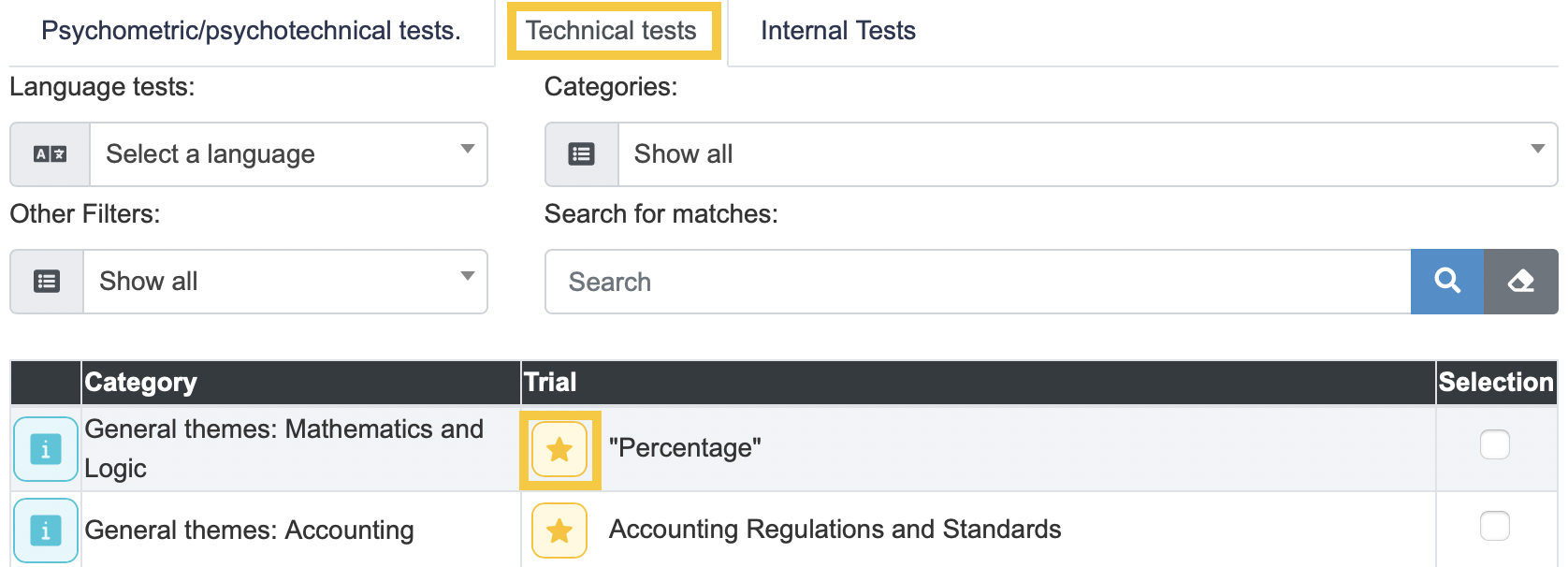This screenshot has width=1568, height=567.
Task: Click the "Percentage" trial name
Action: [x=685, y=448]
